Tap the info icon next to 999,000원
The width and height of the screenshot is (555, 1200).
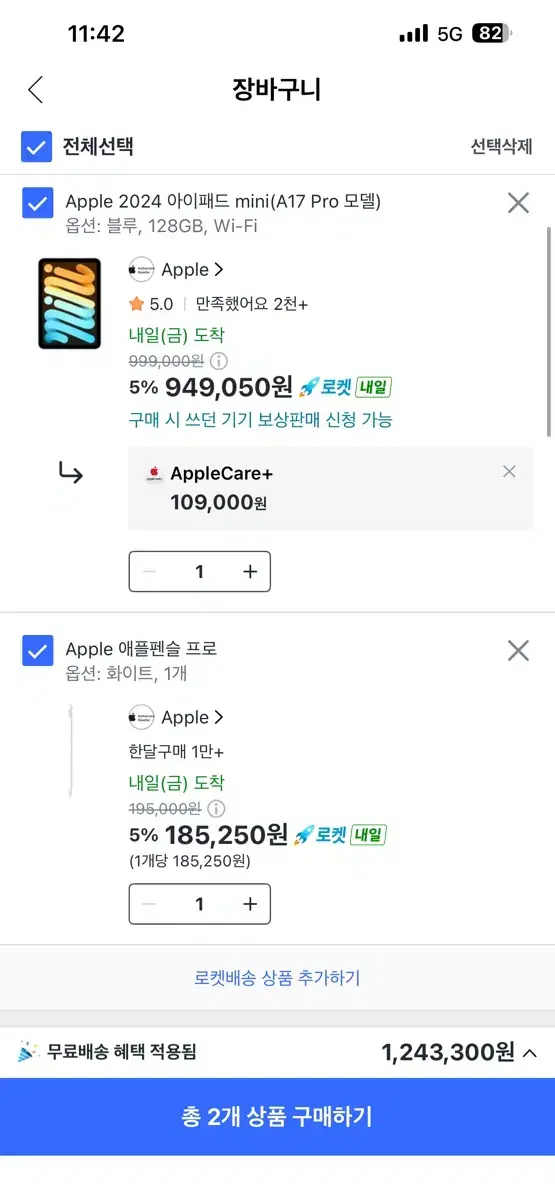tap(218, 361)
